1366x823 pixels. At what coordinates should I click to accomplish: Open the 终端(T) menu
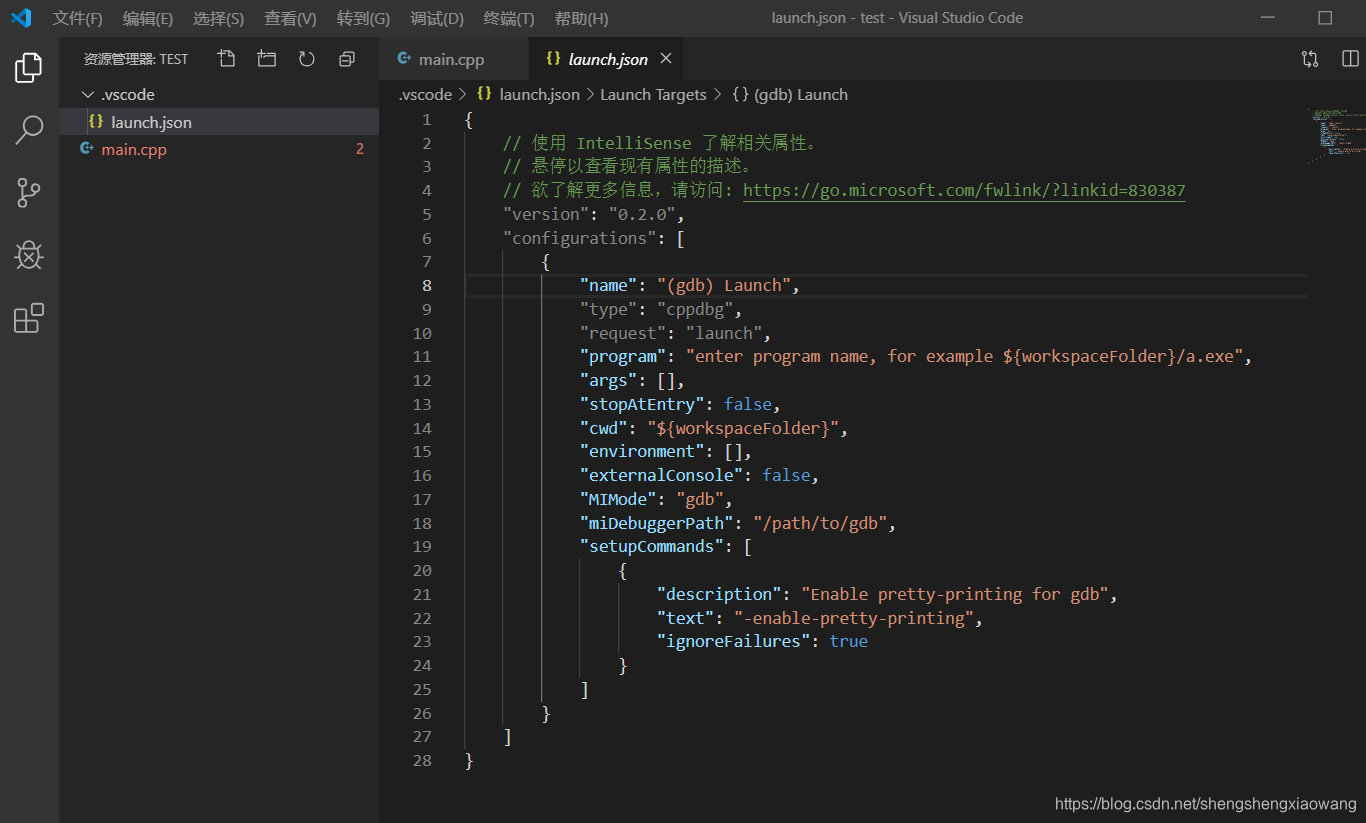[509, 18]
